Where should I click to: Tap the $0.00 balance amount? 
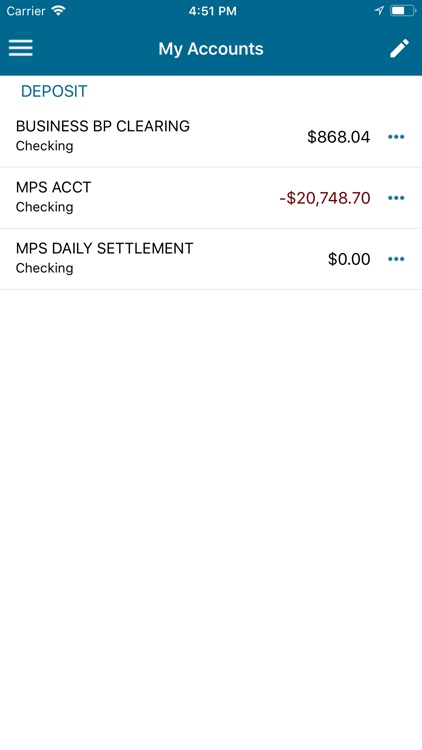point(349,259)
